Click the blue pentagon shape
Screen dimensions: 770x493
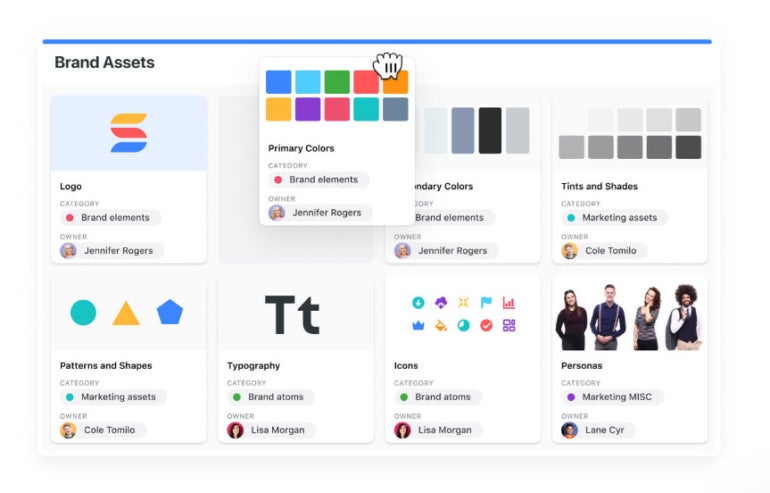pyautogui.click(x=170, y=312)
